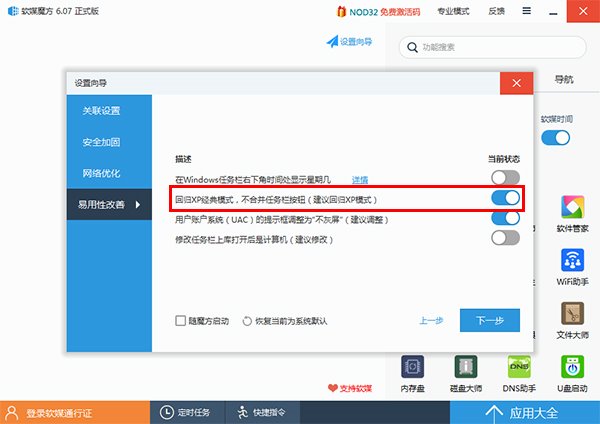This screenshot has width=600, height=424.
Task: Launch 磁盘大师 from the tool grid
Action: (466, 367)
